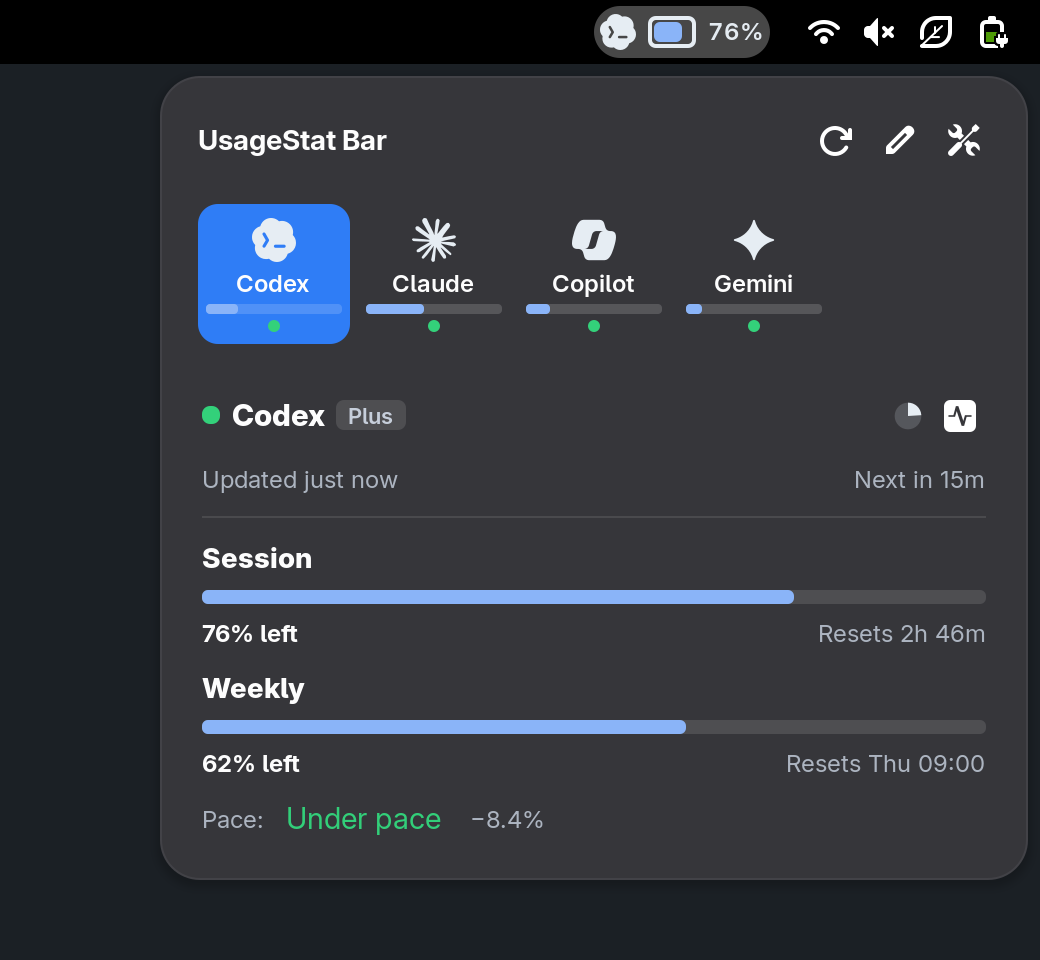Click the −8.4% pace value
This screenshot has width=1040, height=960.
point(507,820)
